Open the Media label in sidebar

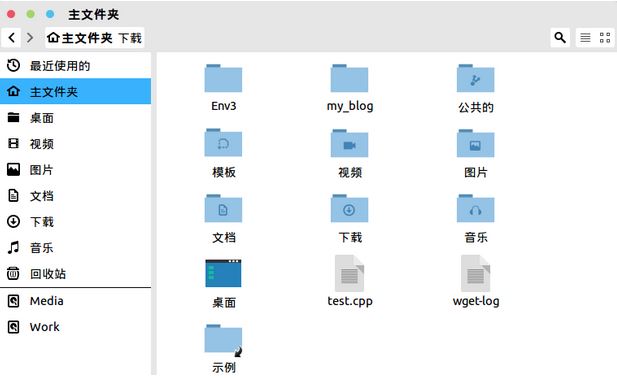[x=46, y=301]
